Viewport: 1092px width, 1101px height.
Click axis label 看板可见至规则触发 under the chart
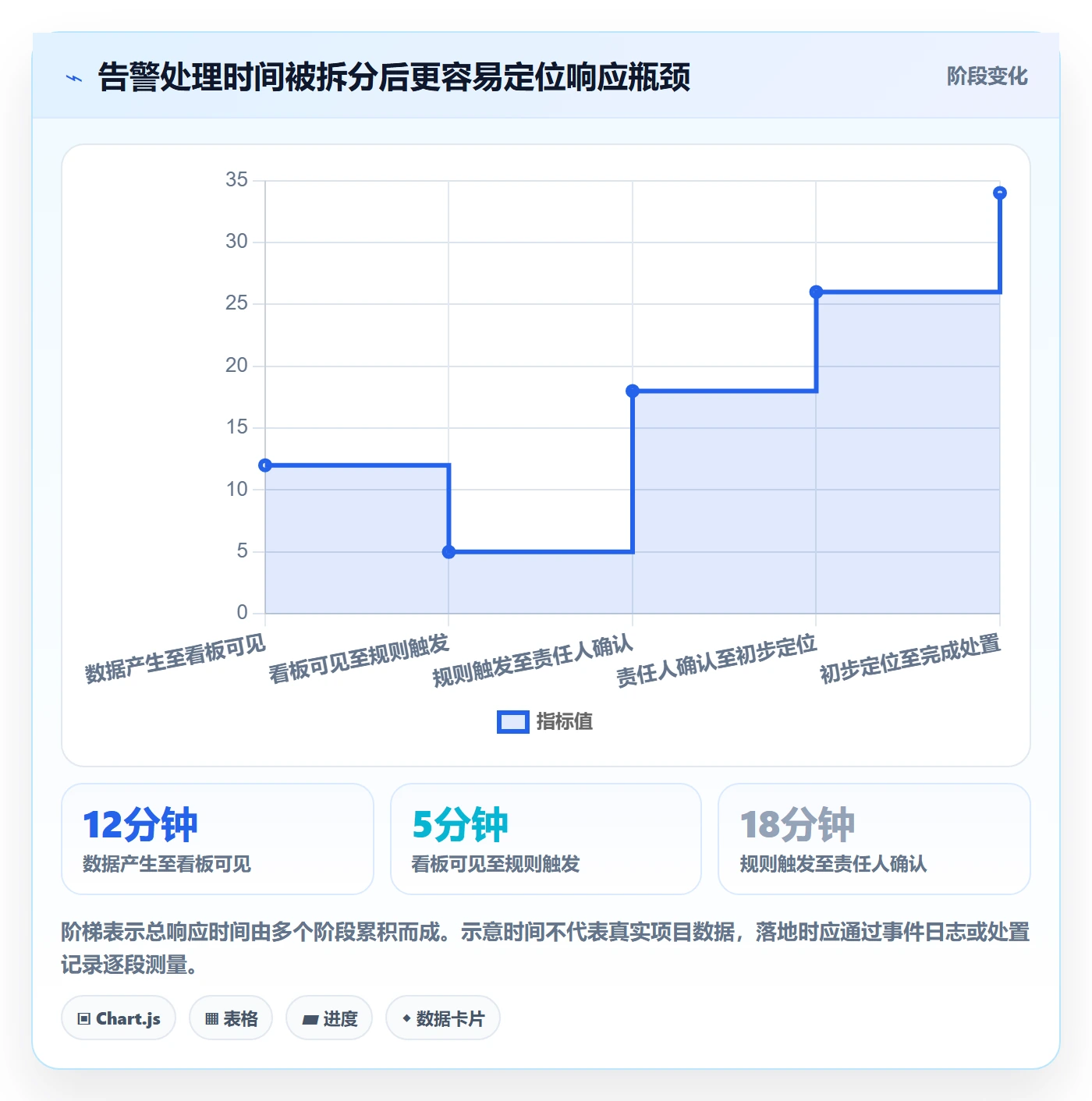tap(359, 659)
